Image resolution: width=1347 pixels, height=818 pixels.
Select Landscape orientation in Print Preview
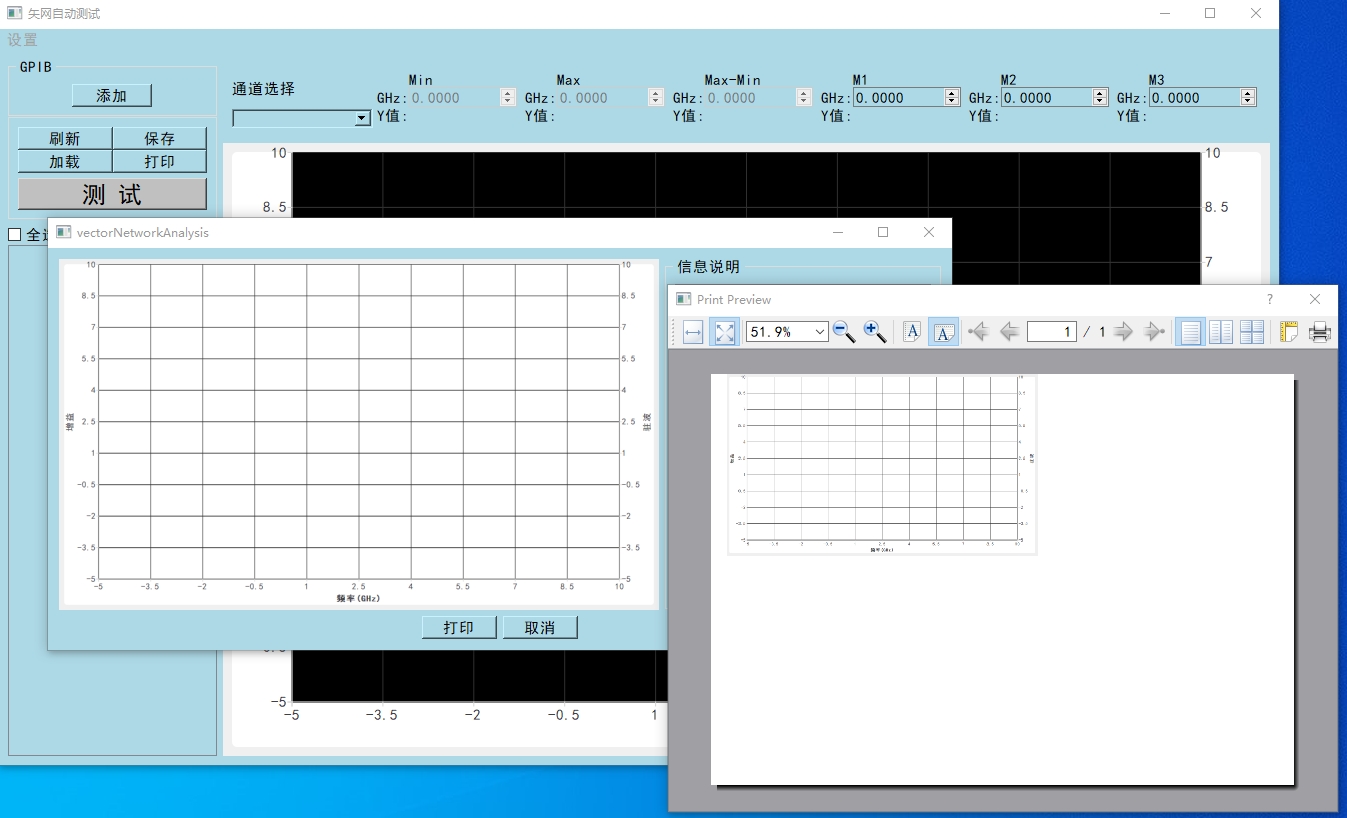[x=943, y=332]
